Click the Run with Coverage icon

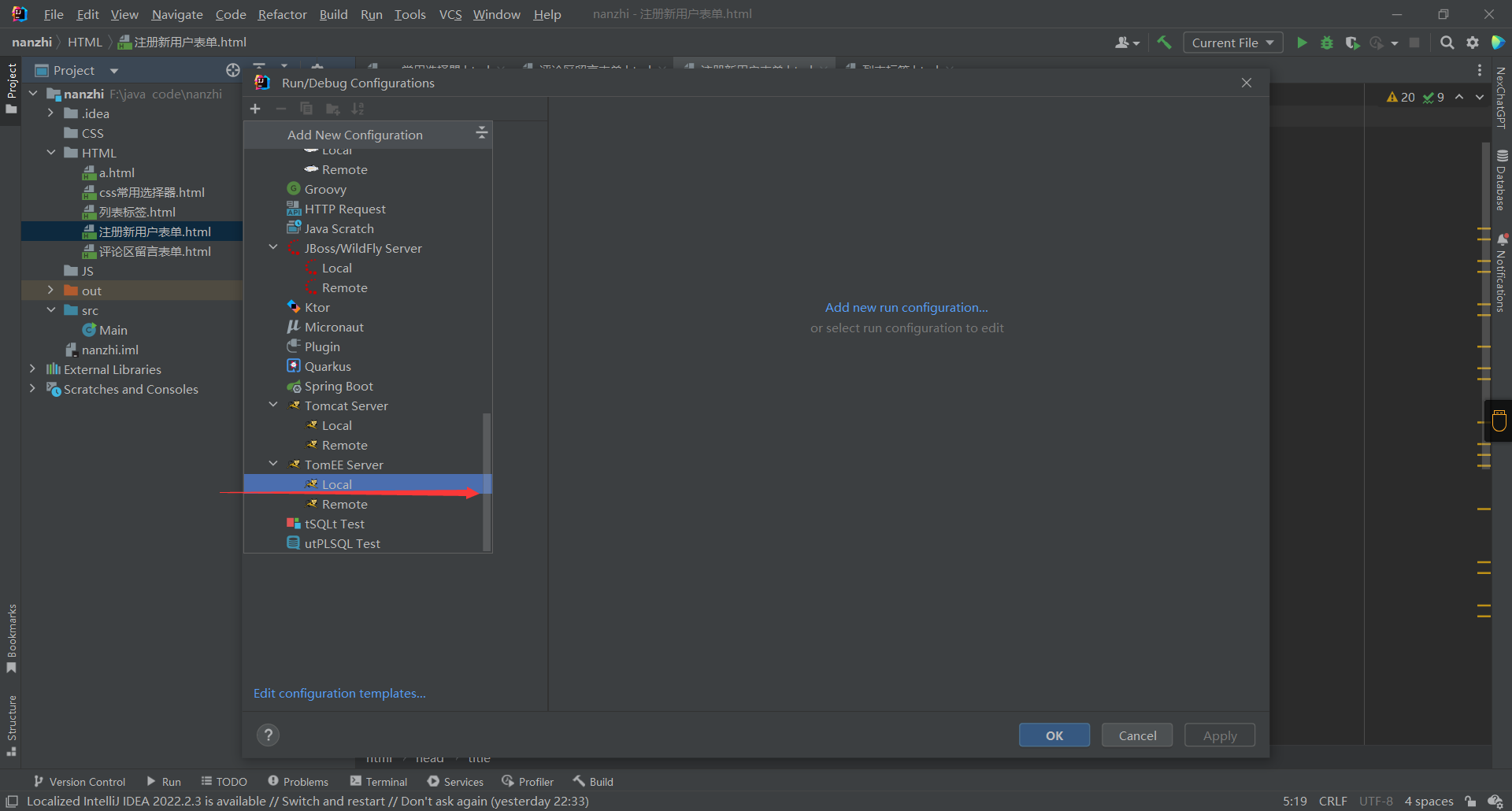1352,43
